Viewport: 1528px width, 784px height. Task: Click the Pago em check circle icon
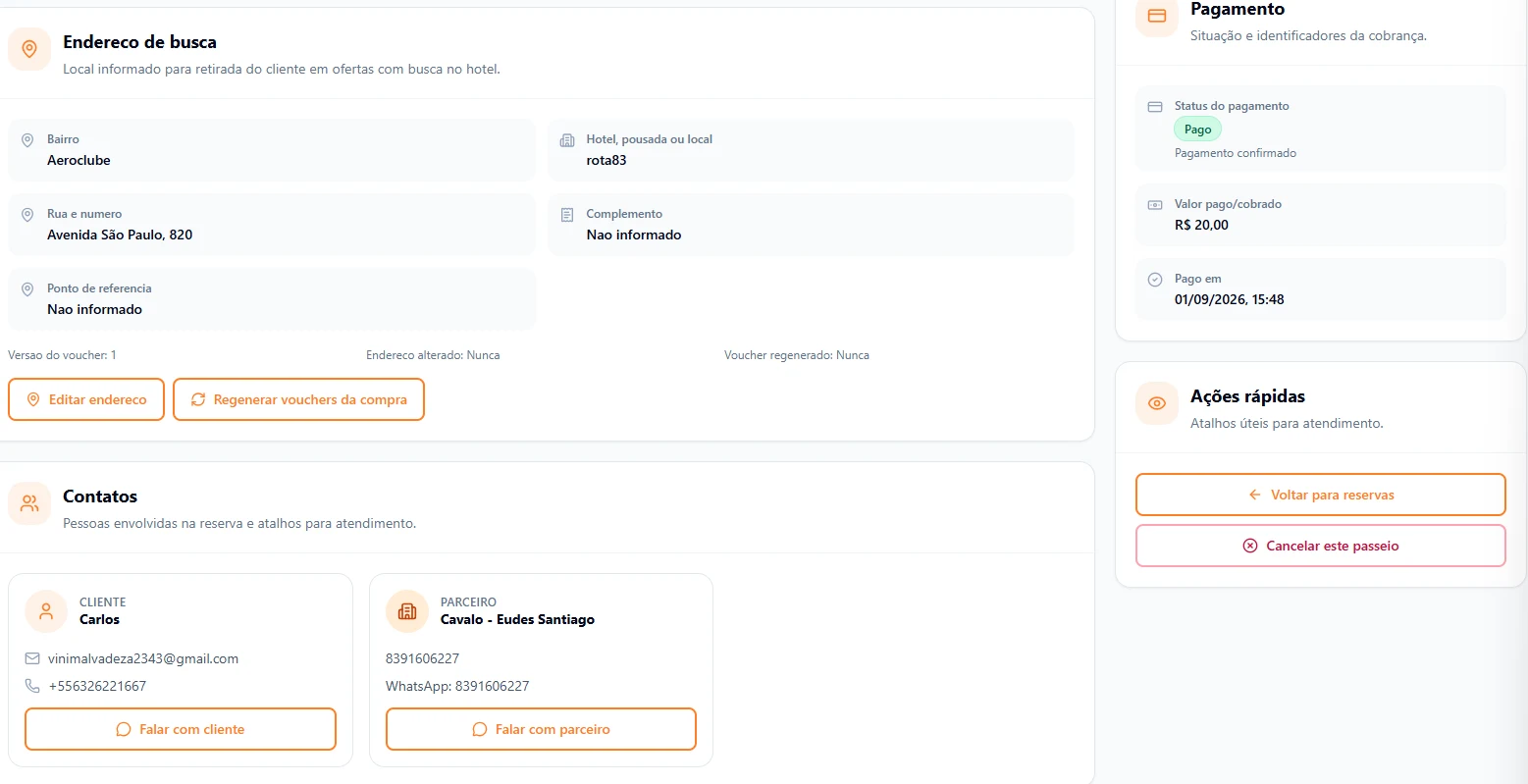(1155, 280)
